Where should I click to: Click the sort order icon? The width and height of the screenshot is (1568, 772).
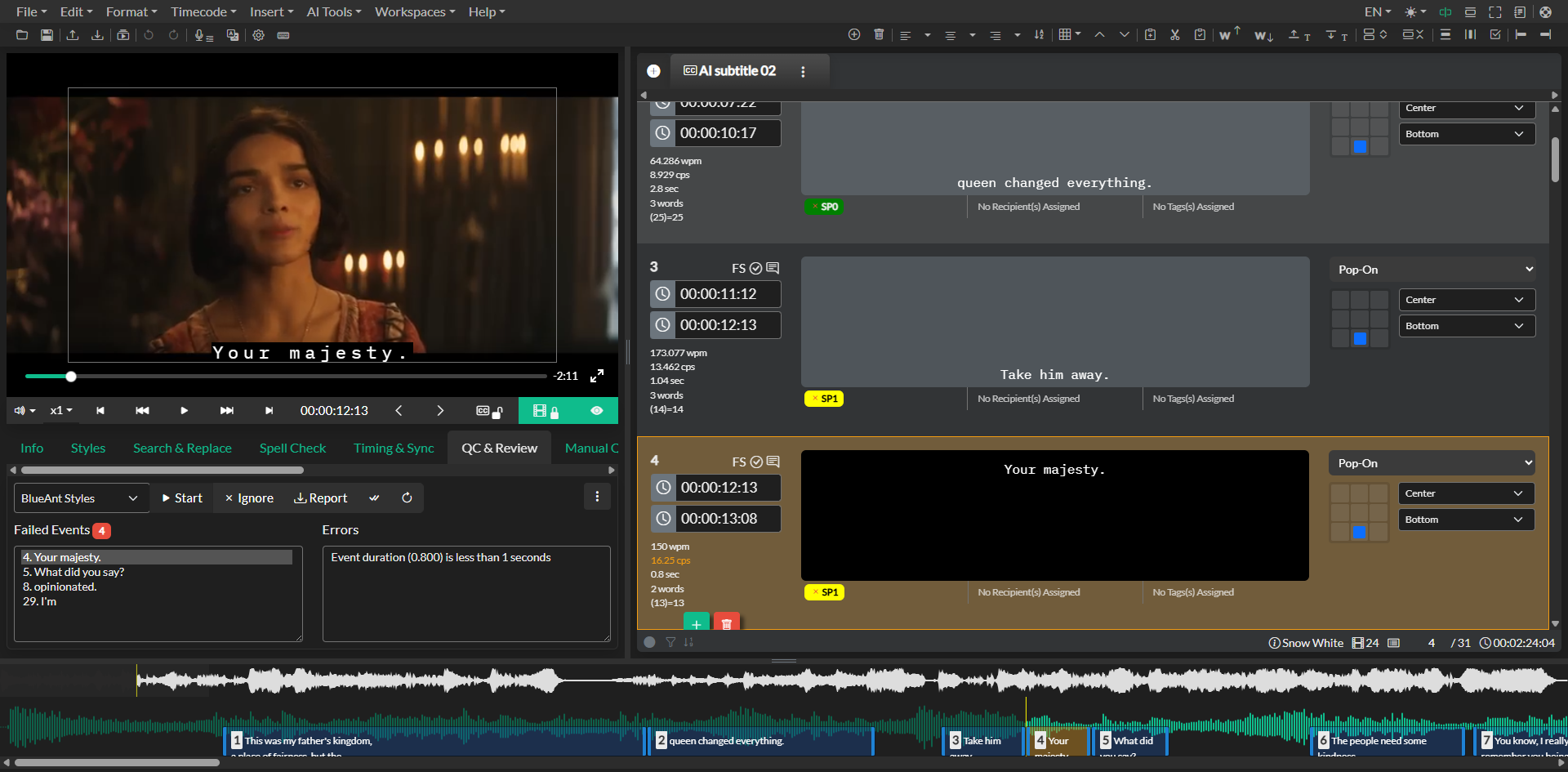click(1039, 34)
